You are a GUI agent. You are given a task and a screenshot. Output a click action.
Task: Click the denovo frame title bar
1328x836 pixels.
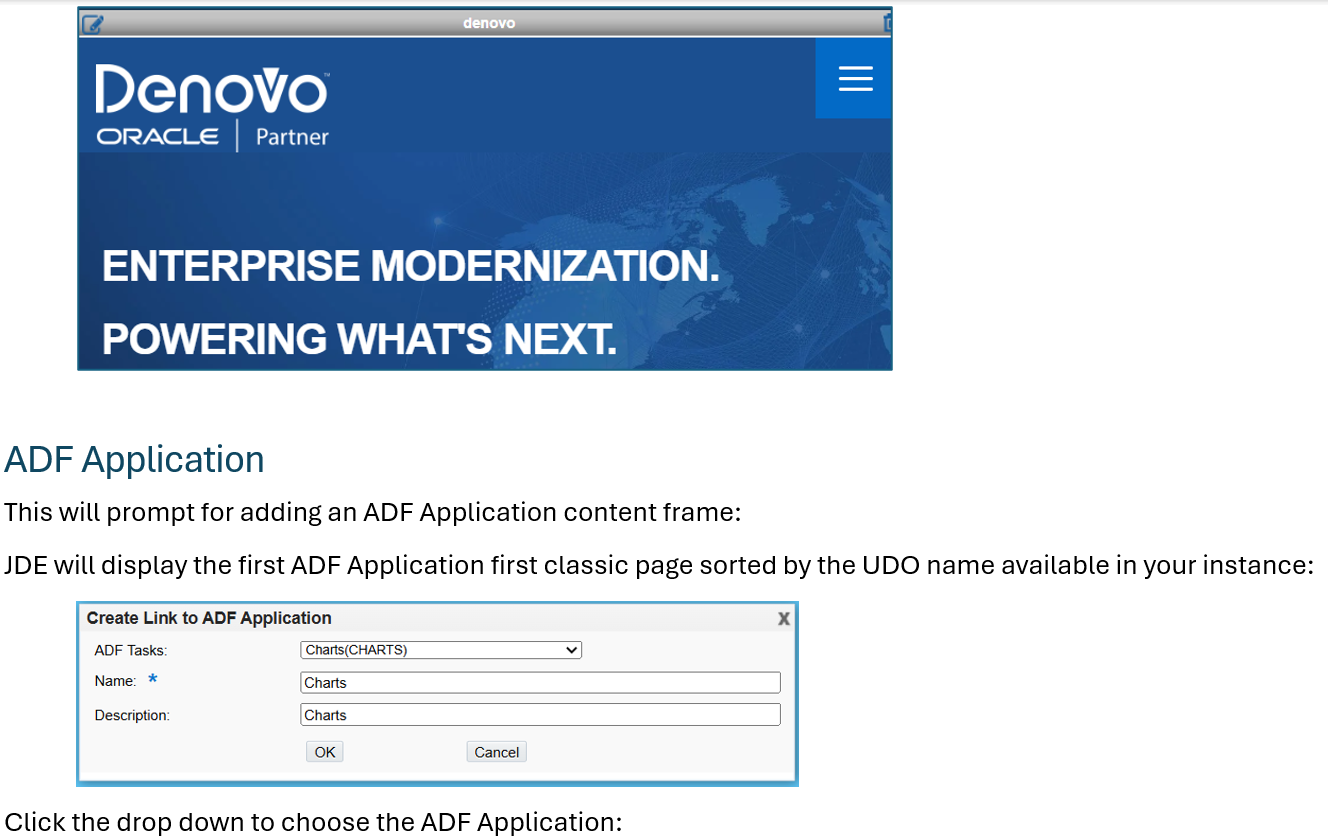[489, 23]
